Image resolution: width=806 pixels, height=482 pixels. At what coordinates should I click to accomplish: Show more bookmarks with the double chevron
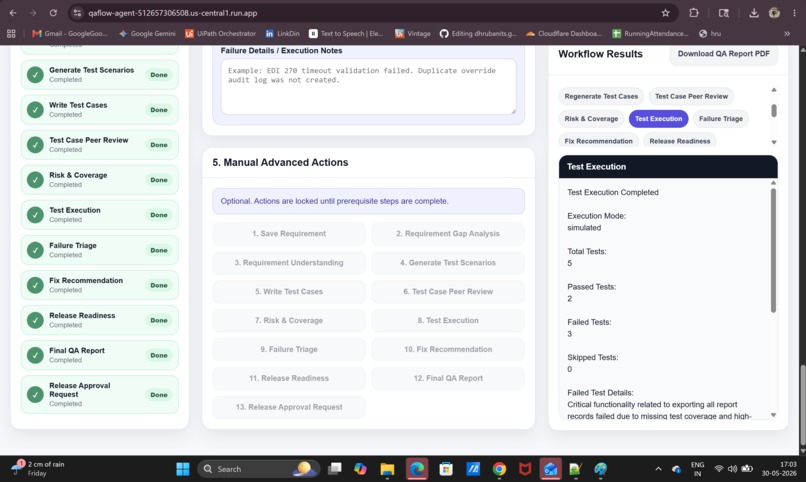[786, 33]
